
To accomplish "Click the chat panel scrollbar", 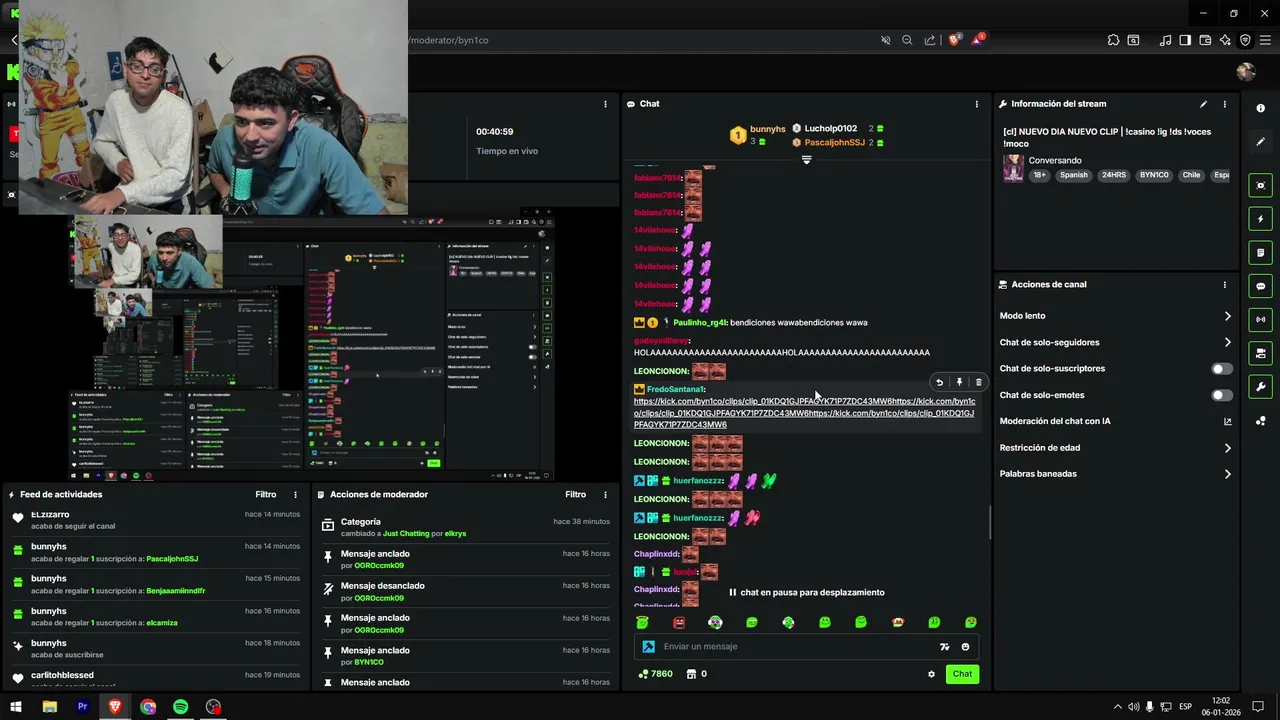I will 990,522.
